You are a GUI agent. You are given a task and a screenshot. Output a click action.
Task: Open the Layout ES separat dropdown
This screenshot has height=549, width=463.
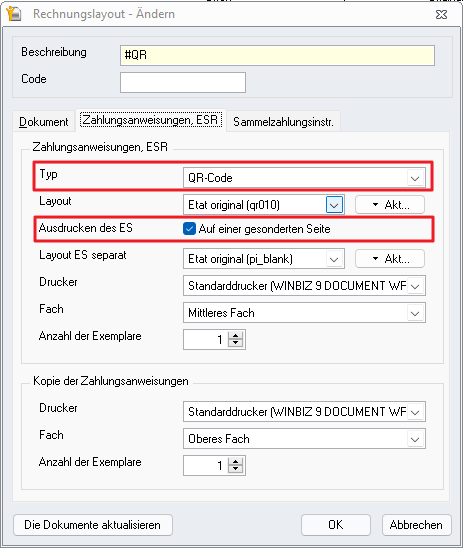pyautogui.click(x=264, y=259)
